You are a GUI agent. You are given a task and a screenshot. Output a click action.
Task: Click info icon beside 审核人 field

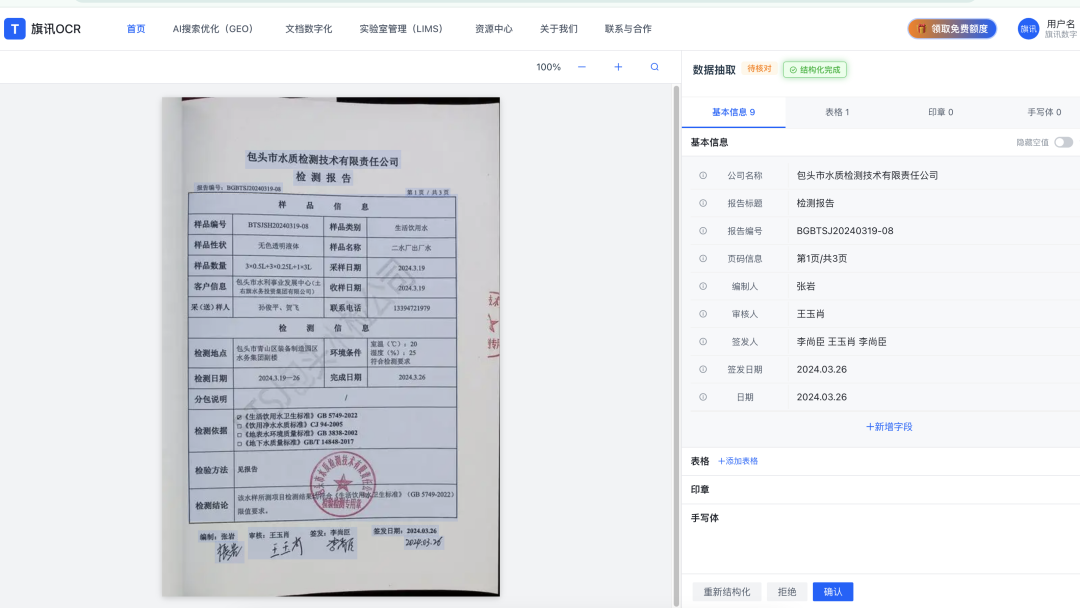pos(703,314)
